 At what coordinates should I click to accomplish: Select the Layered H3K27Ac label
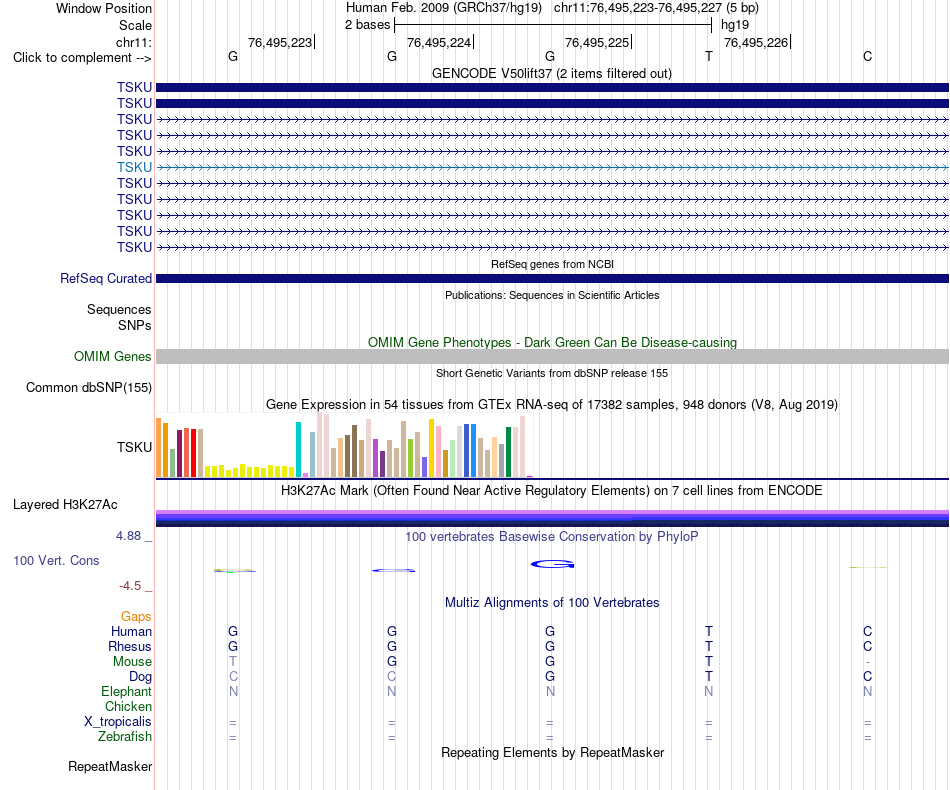pyautogui.click(x=65, y=505)
